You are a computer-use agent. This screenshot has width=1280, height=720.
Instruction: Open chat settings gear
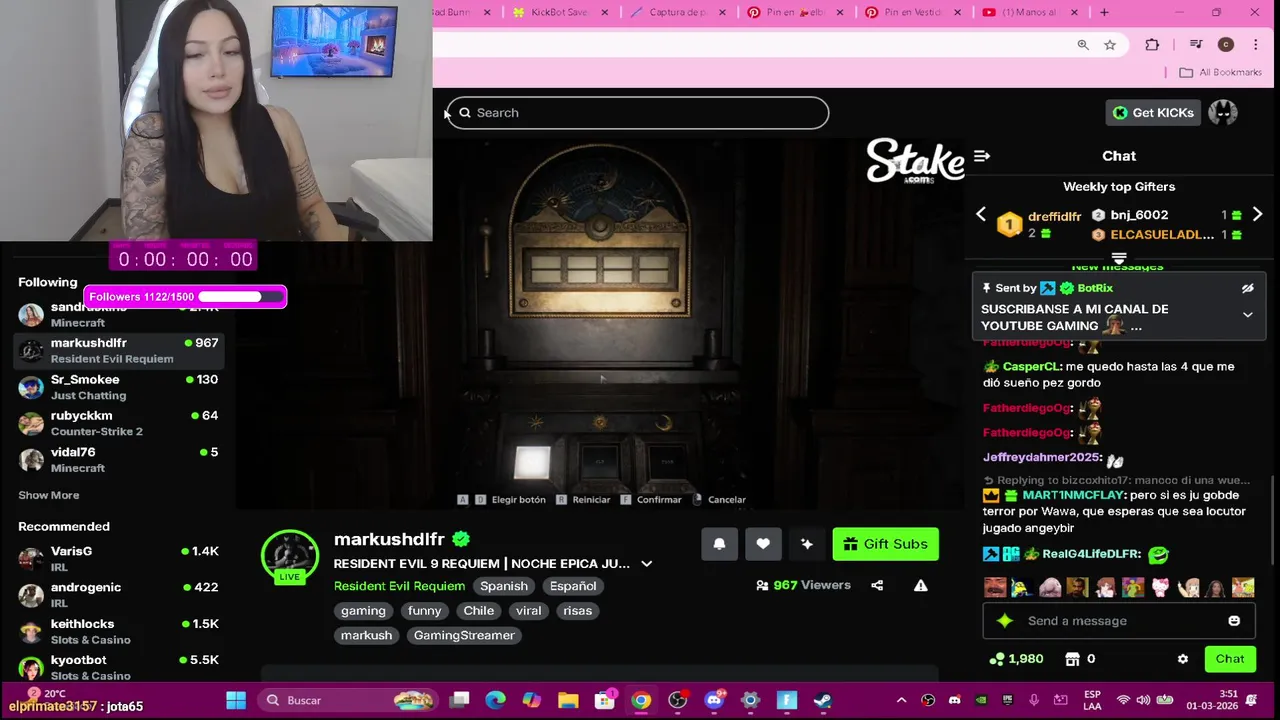[1183, 659]
